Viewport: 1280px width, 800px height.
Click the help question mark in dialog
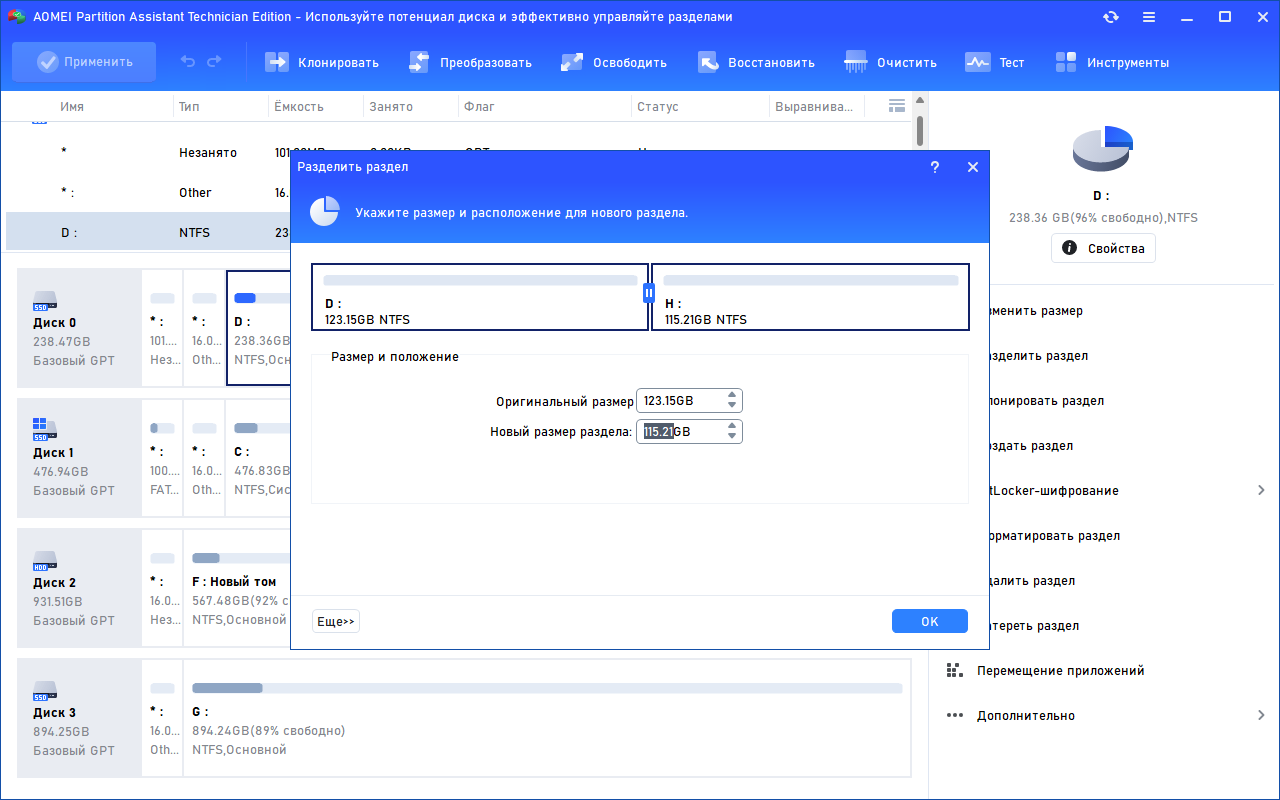pos(935,167)
